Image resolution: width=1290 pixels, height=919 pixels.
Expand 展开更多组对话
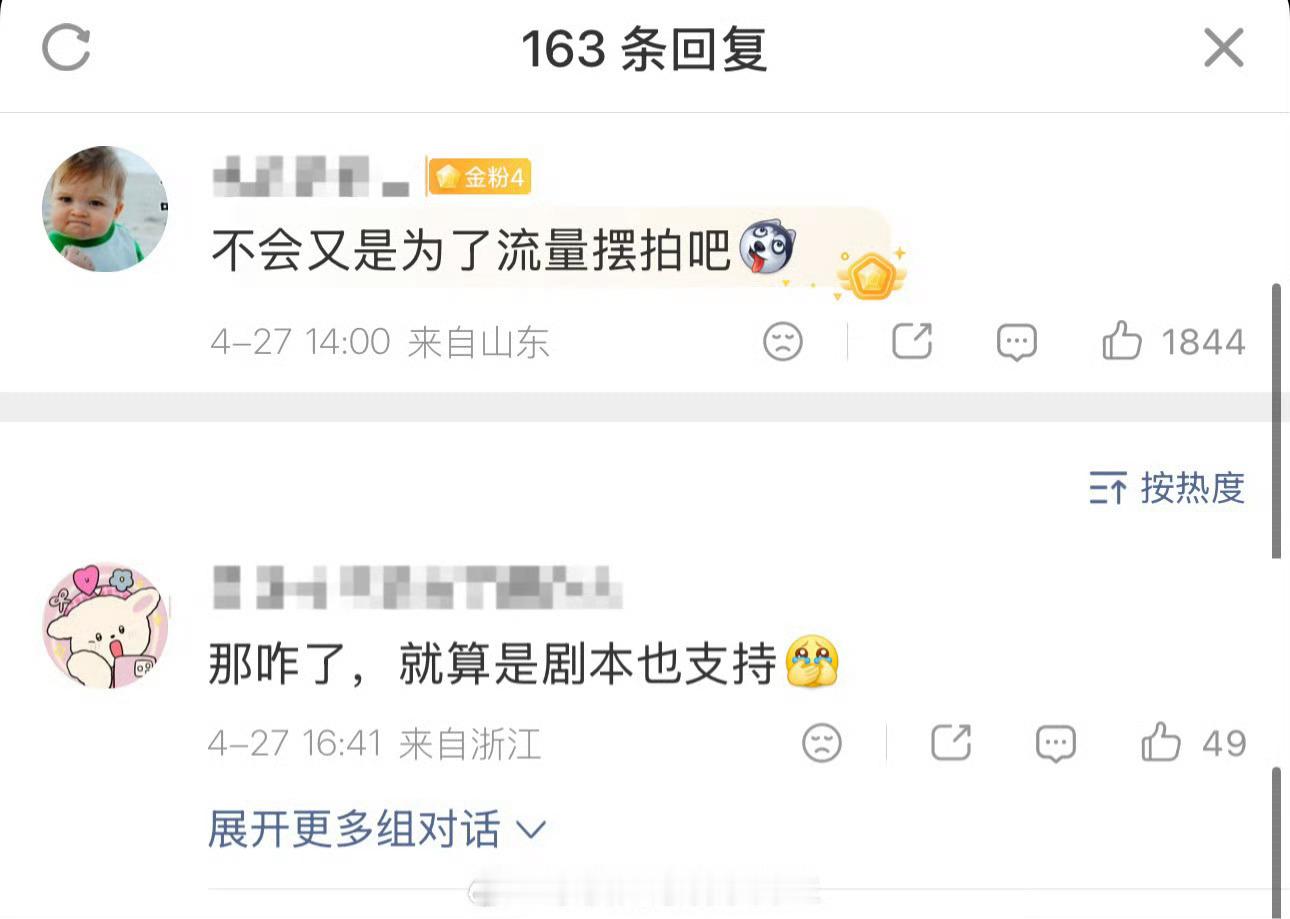point(377,830)
